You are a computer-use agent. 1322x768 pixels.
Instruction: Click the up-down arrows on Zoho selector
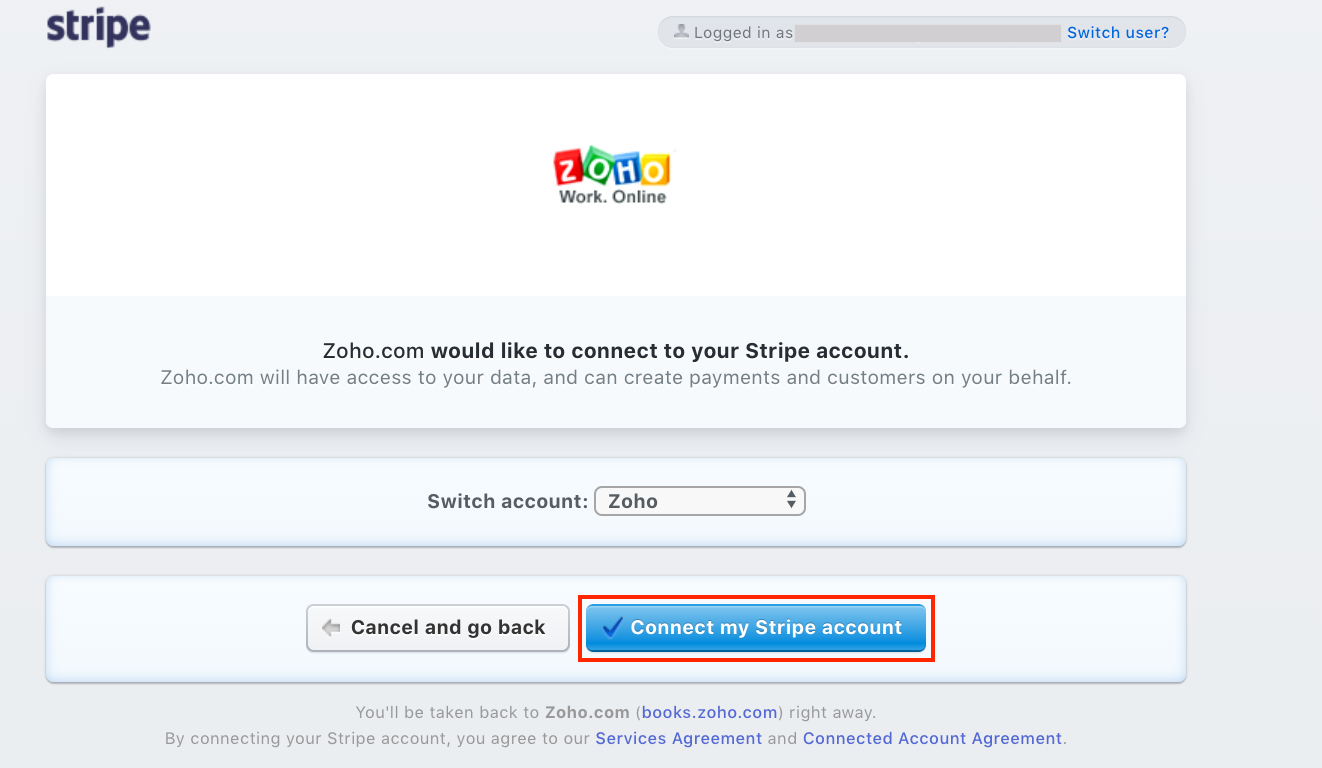pos(791,500)
